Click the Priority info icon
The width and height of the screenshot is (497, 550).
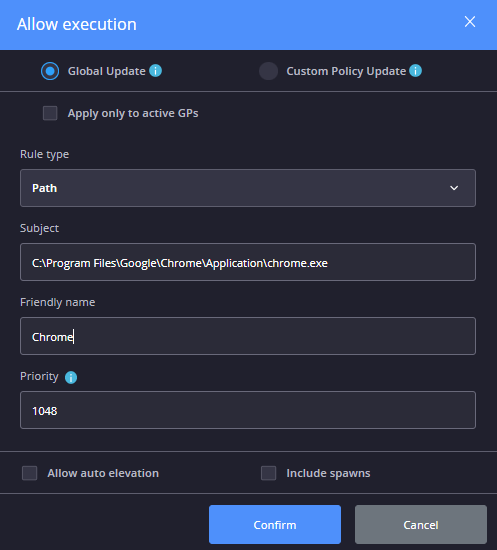(x=71, y=377)
